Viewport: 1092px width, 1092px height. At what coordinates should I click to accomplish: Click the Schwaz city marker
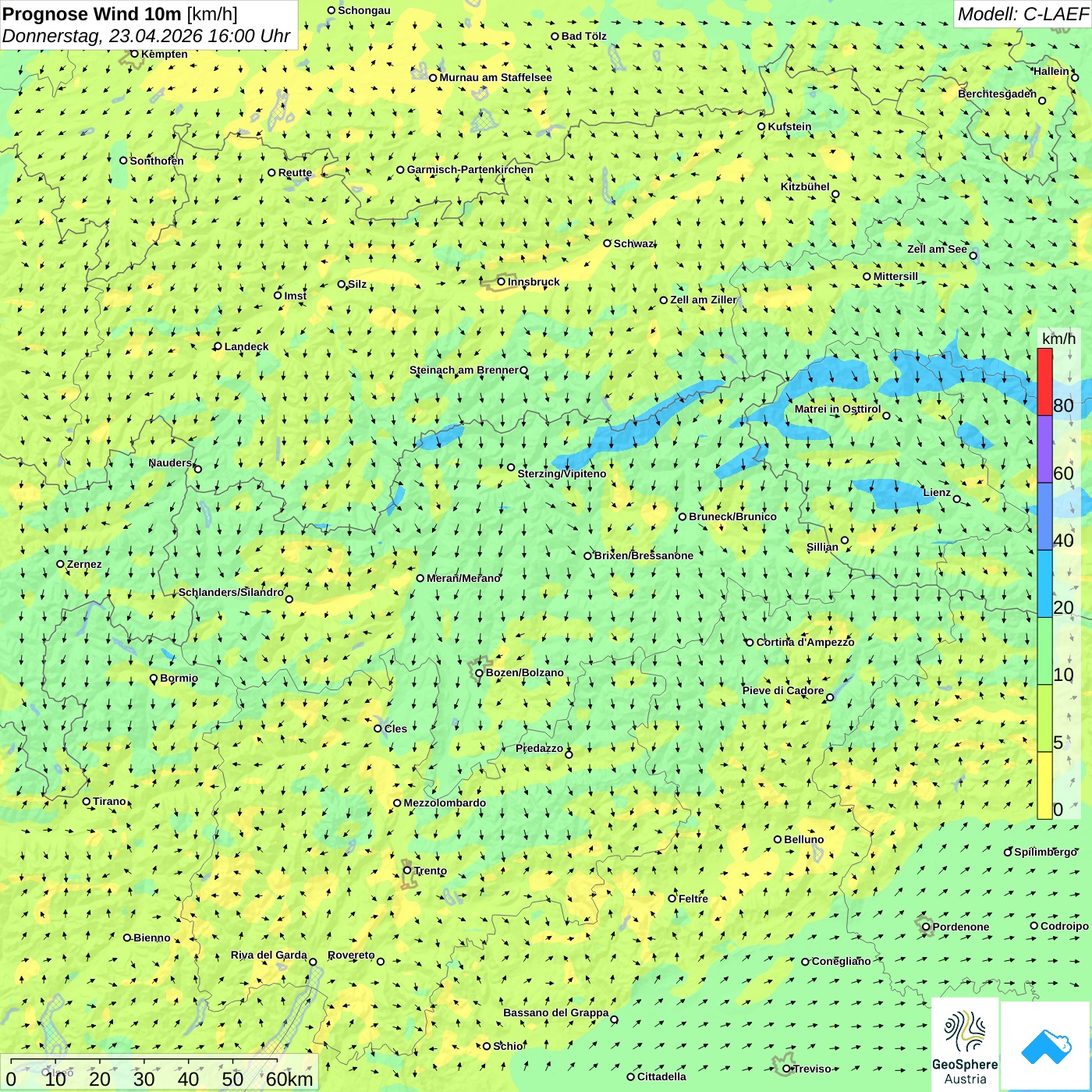tap(607, 243)
